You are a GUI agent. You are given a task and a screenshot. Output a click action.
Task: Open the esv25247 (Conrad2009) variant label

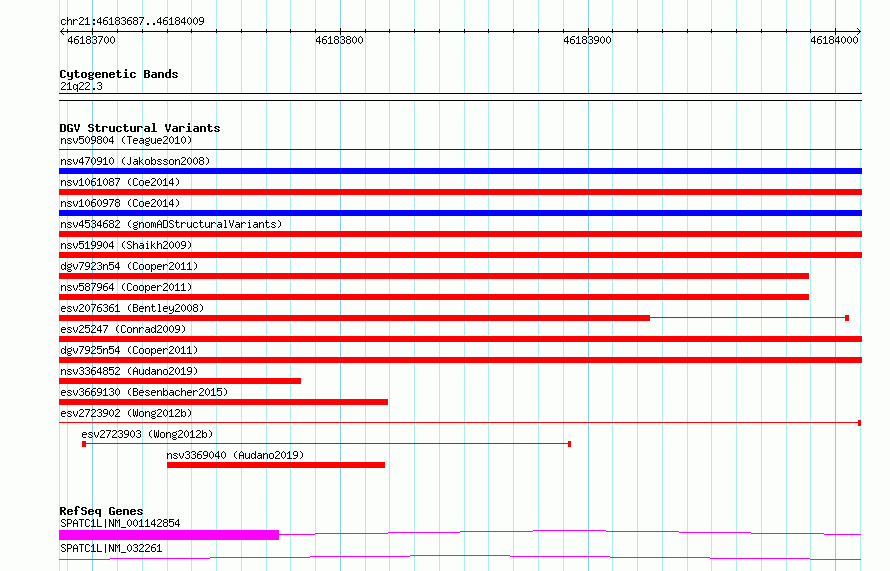click(x=123, y=329)
